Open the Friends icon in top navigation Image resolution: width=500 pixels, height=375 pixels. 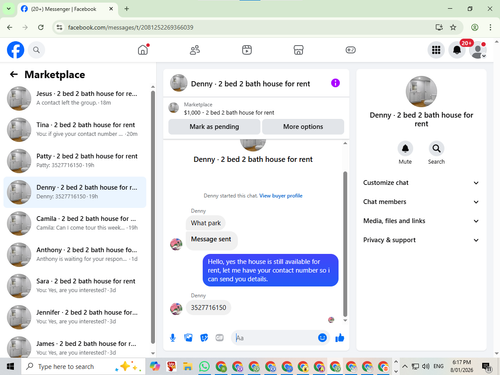pos(195,50)
